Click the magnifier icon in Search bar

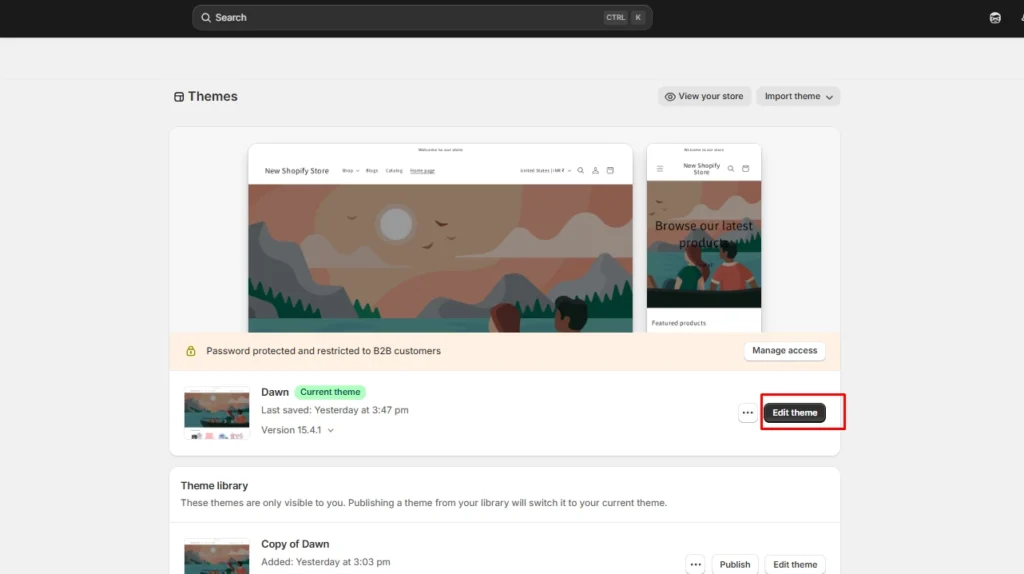(x=206, y=18)
